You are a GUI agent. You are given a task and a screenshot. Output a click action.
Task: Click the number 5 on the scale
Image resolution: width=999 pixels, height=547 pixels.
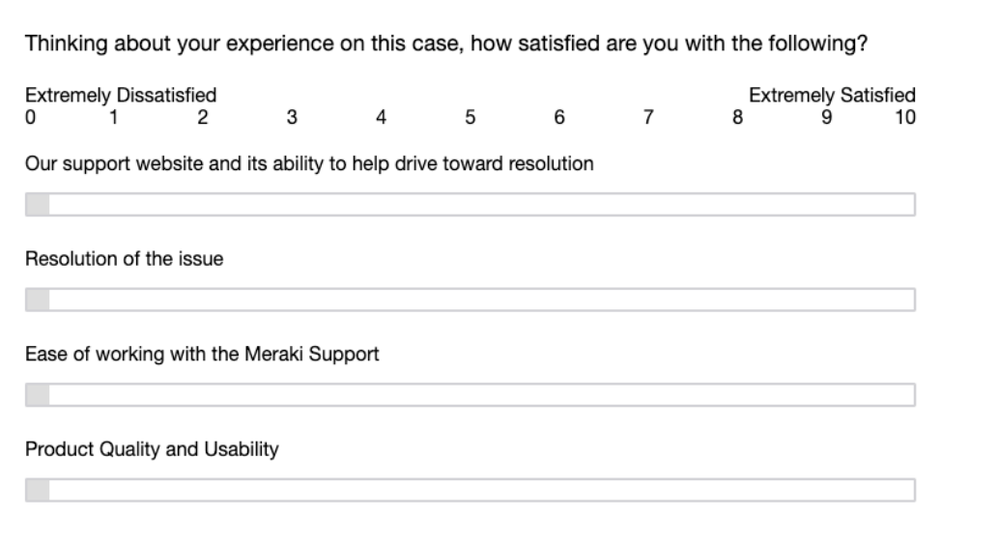(x=470, y=118)
